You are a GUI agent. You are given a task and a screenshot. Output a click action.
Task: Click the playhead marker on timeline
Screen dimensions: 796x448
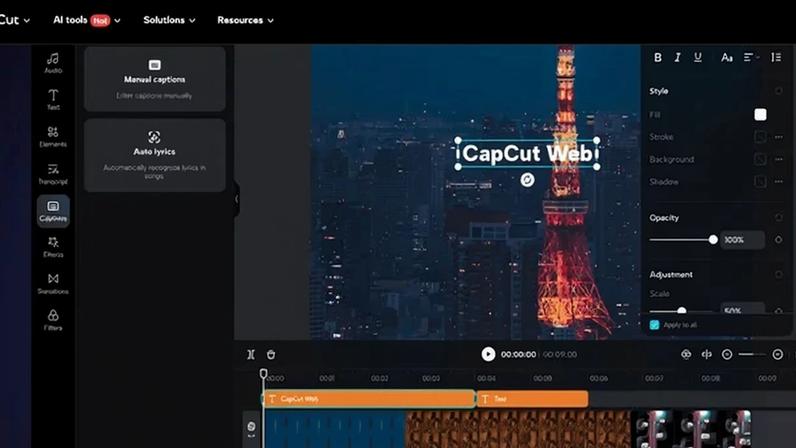pyautogui.click(x=263, y=374)
